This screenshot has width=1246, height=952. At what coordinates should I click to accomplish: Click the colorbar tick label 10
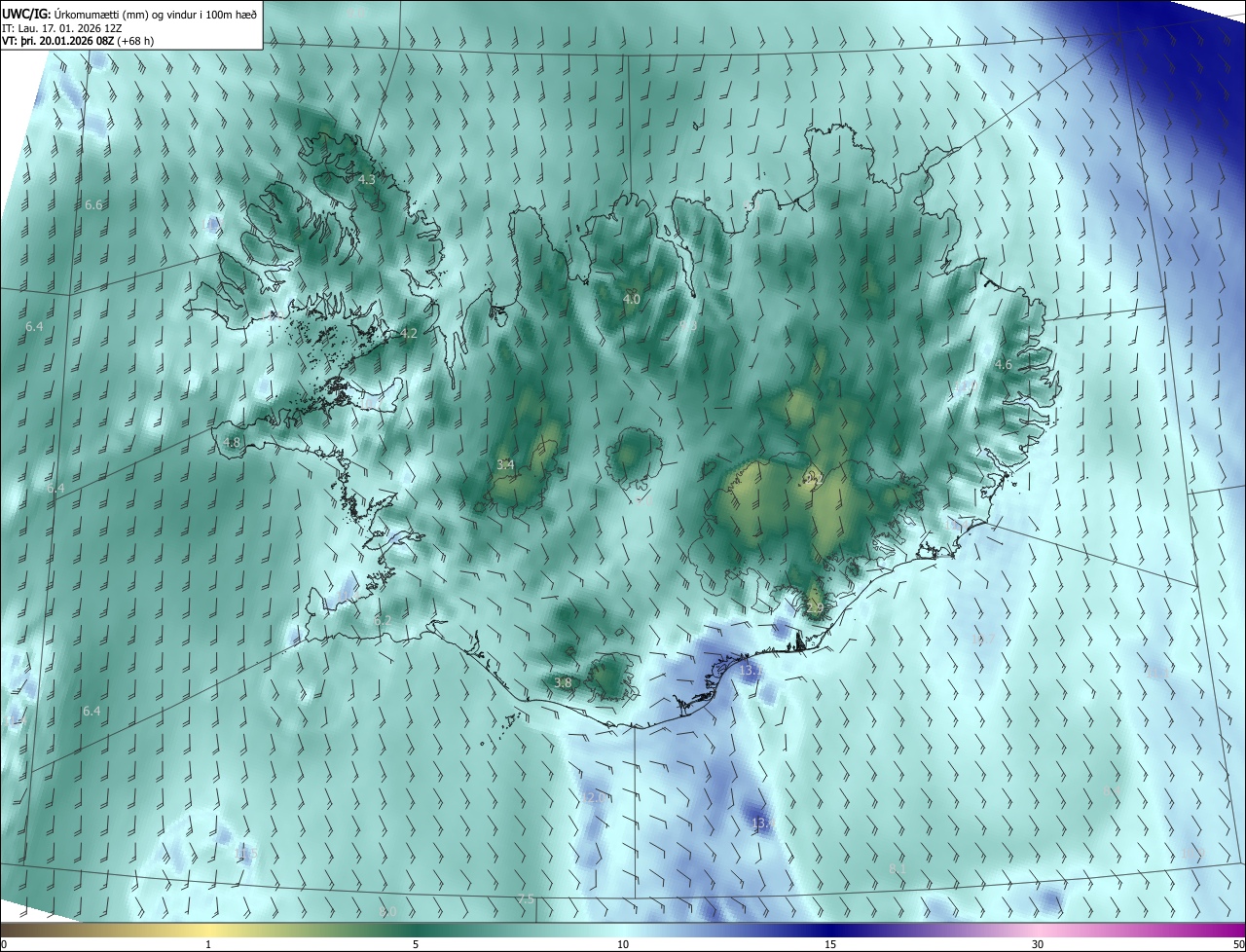623,944
